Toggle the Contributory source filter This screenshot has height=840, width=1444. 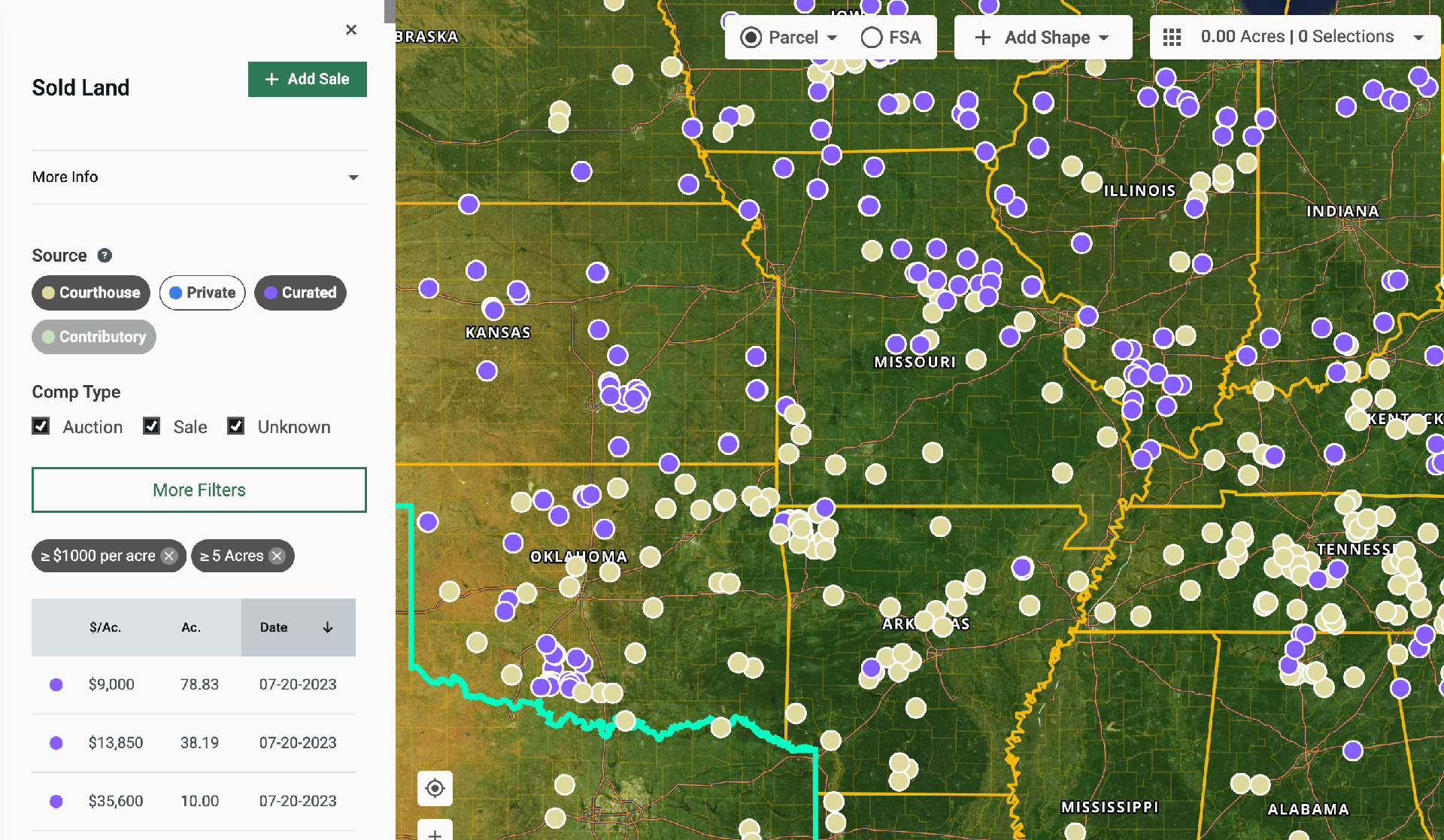[x=93, y=337]
